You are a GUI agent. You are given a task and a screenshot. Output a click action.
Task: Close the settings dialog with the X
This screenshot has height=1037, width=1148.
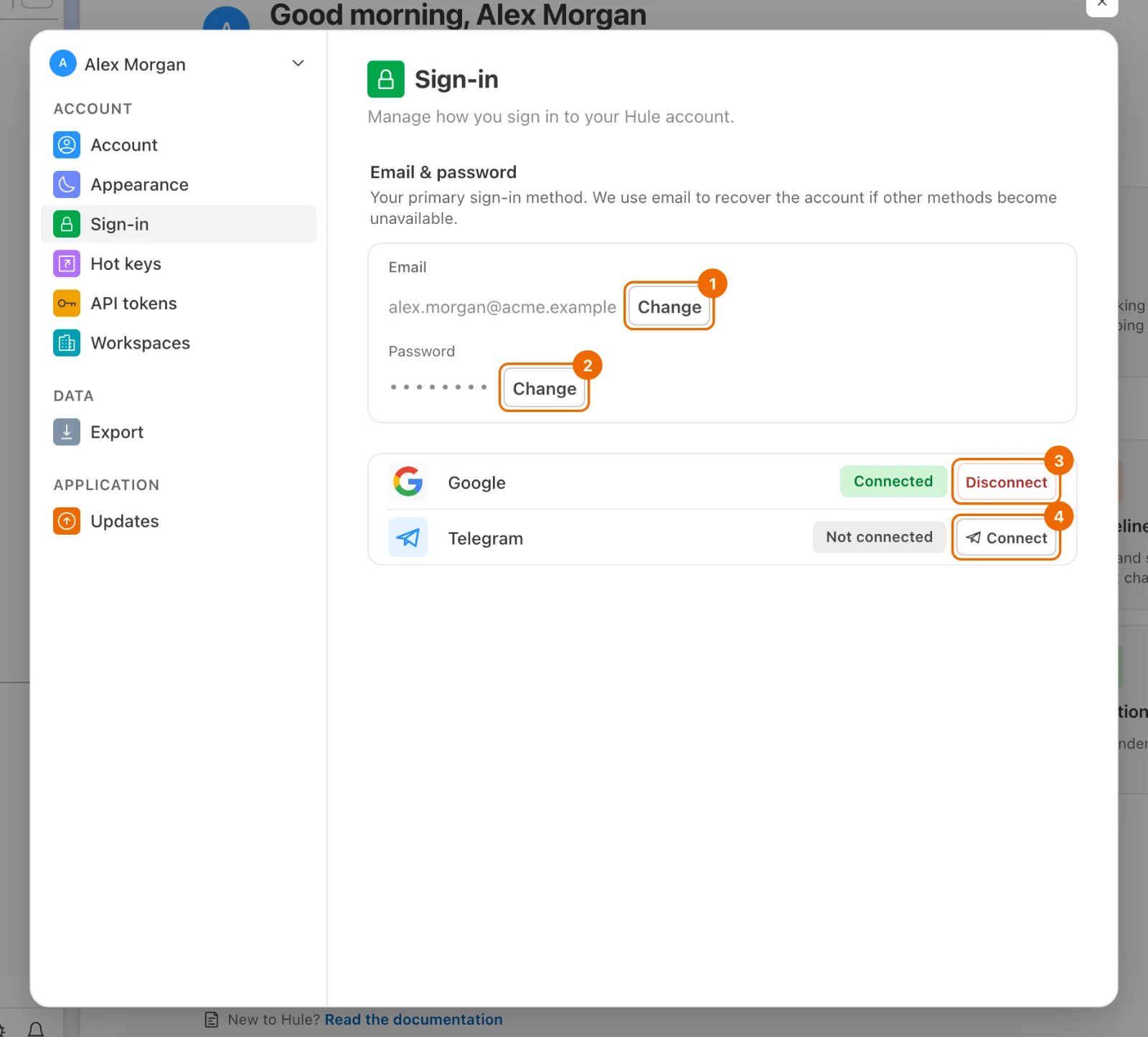coord(1102,4)
